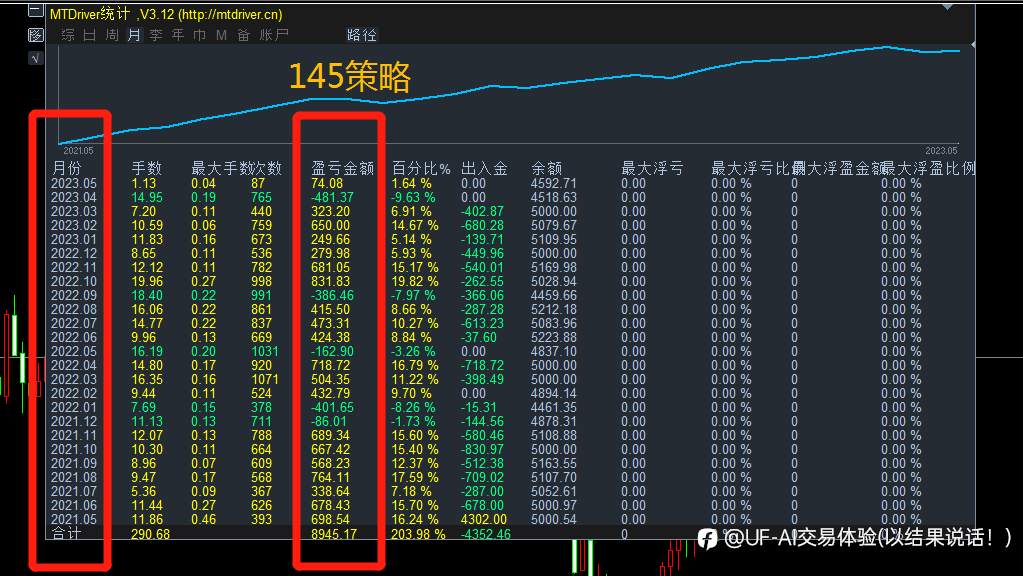1023x576 pixels.
Task: Click percentage value 19.82 %
Action: pyautogui.click(x=415, y=281)
